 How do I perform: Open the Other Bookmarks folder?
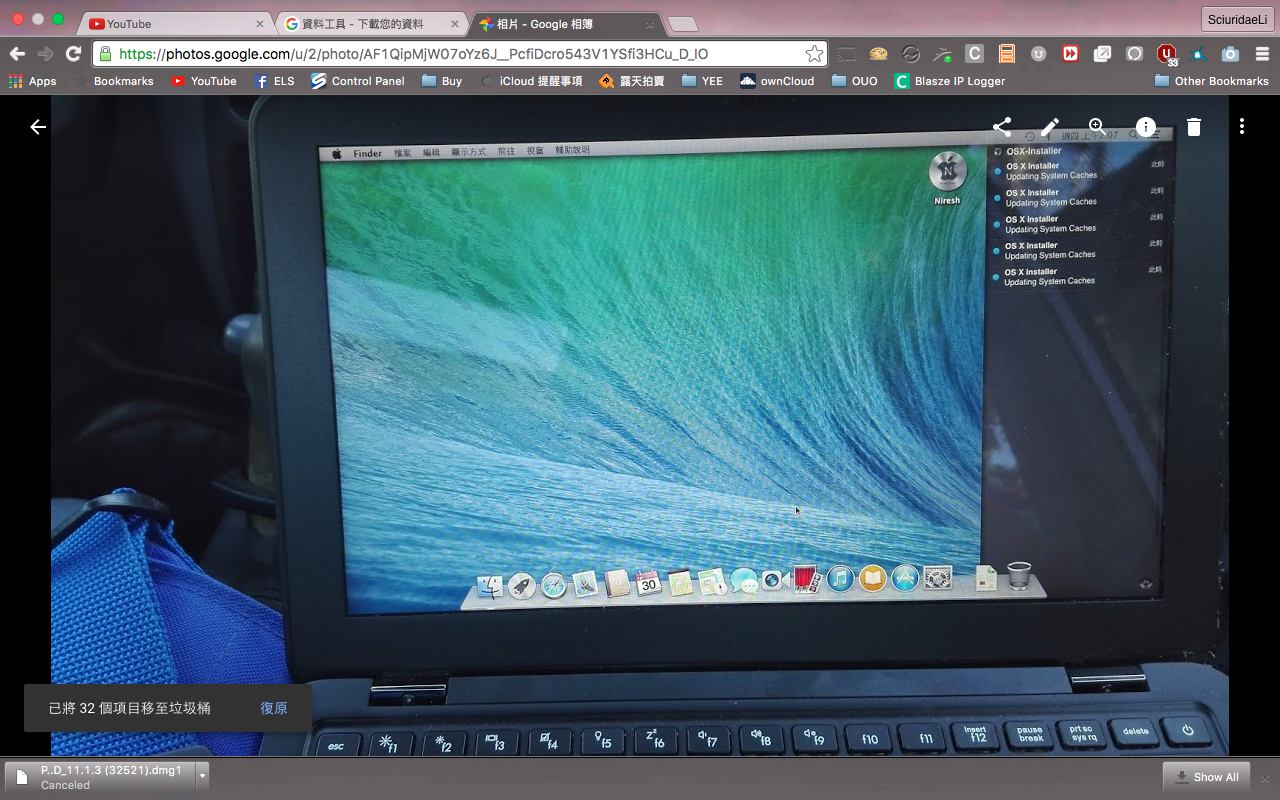(1211, 81)
